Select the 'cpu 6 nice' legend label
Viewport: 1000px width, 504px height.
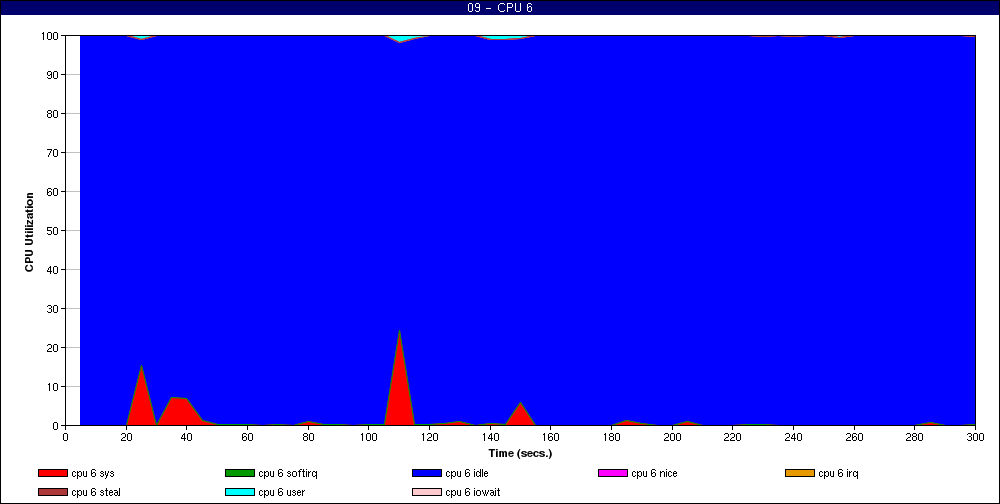coord(654,473)
